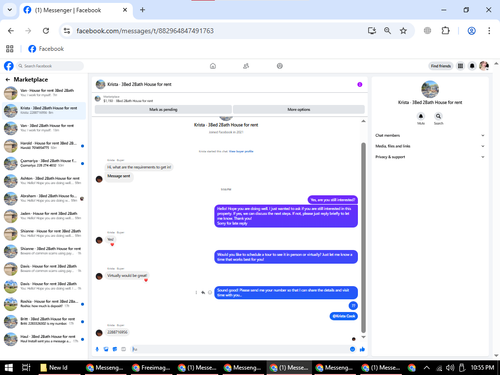Viewport: 500px width, 375px height.
Task: Go to Home via the house icon
Action: (213, 66)
